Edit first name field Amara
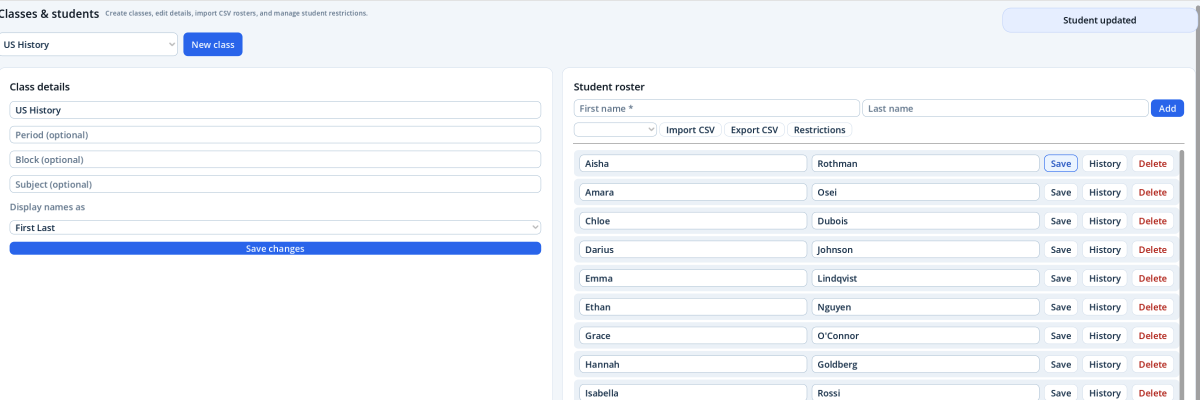Screen dimensions: 1200x400 pos(693,192)
